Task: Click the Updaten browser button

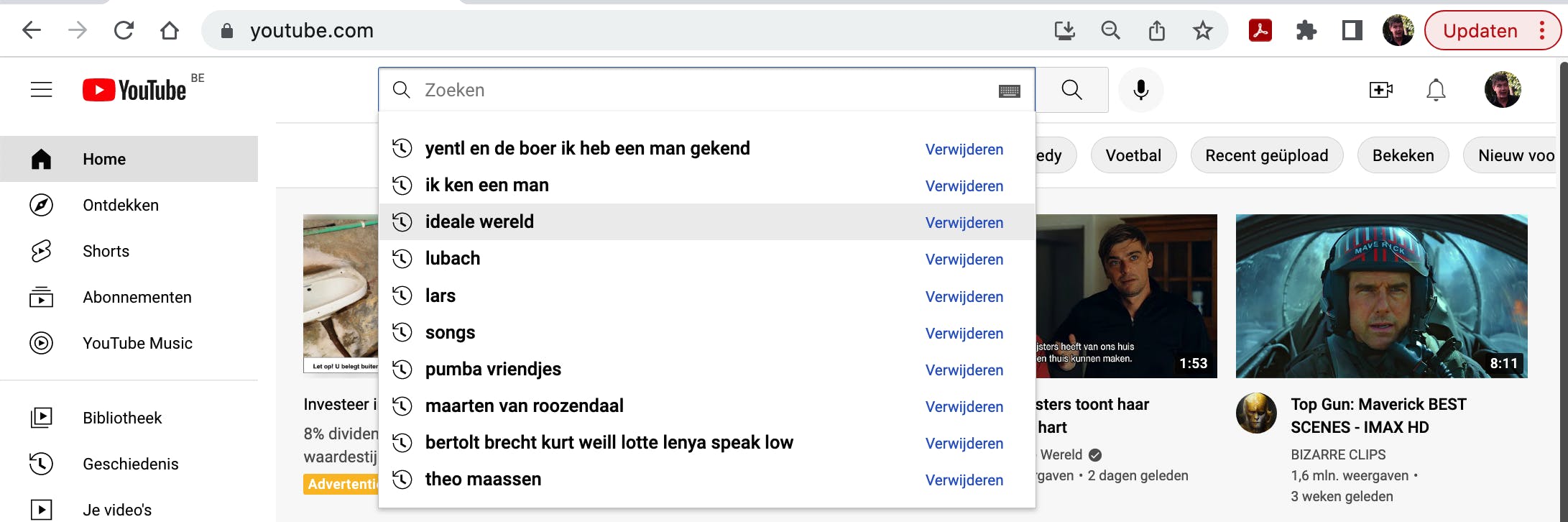Action: click(1480, 31)
